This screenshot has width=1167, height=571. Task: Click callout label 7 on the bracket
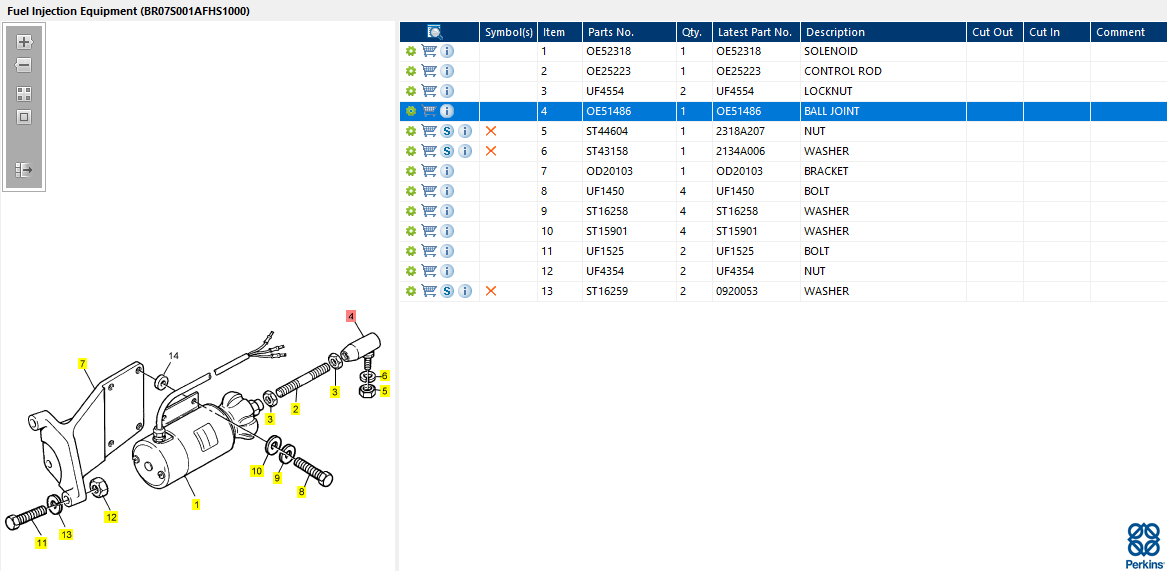[82, 363]
